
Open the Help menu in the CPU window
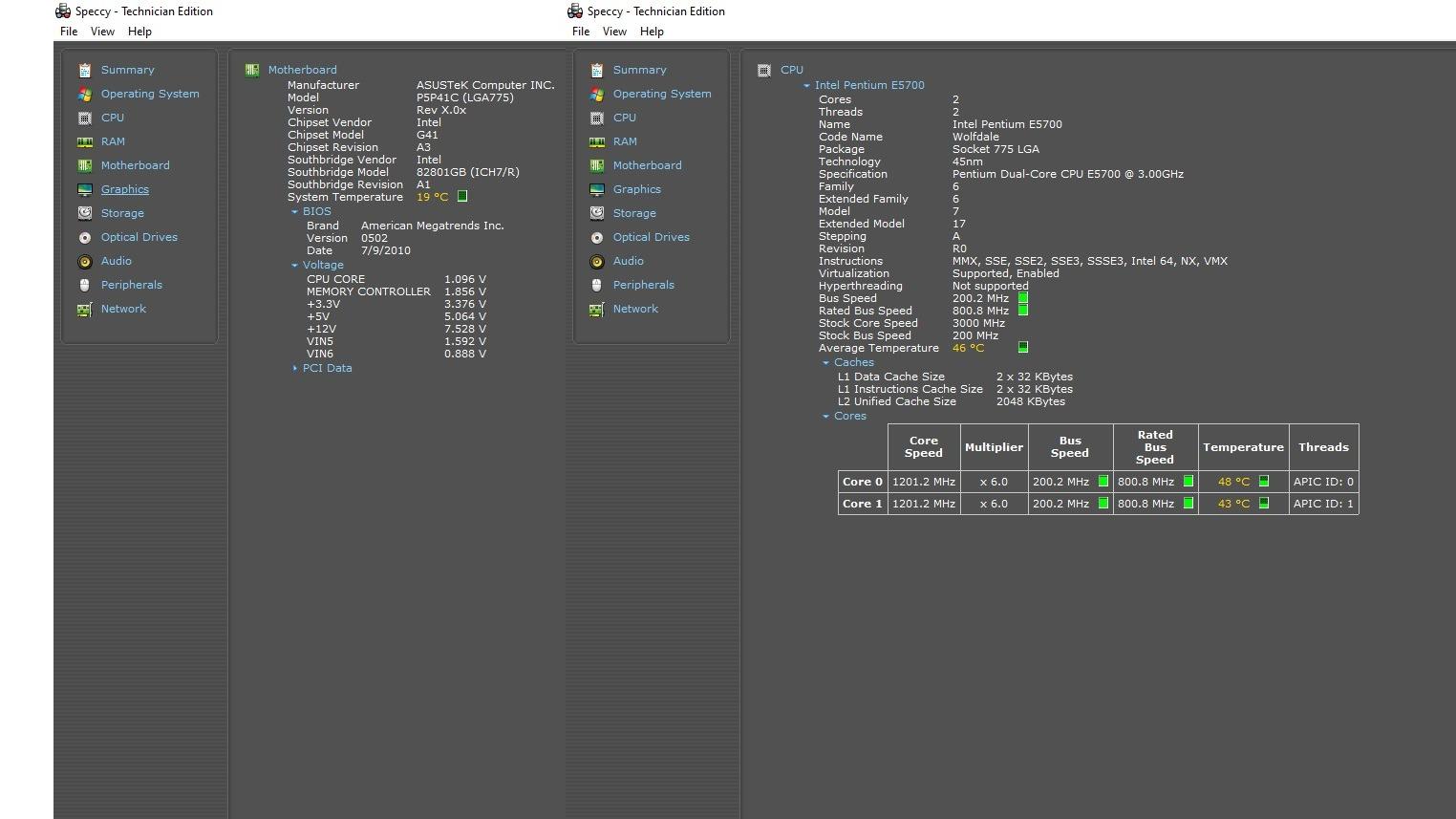pos(652,32)
